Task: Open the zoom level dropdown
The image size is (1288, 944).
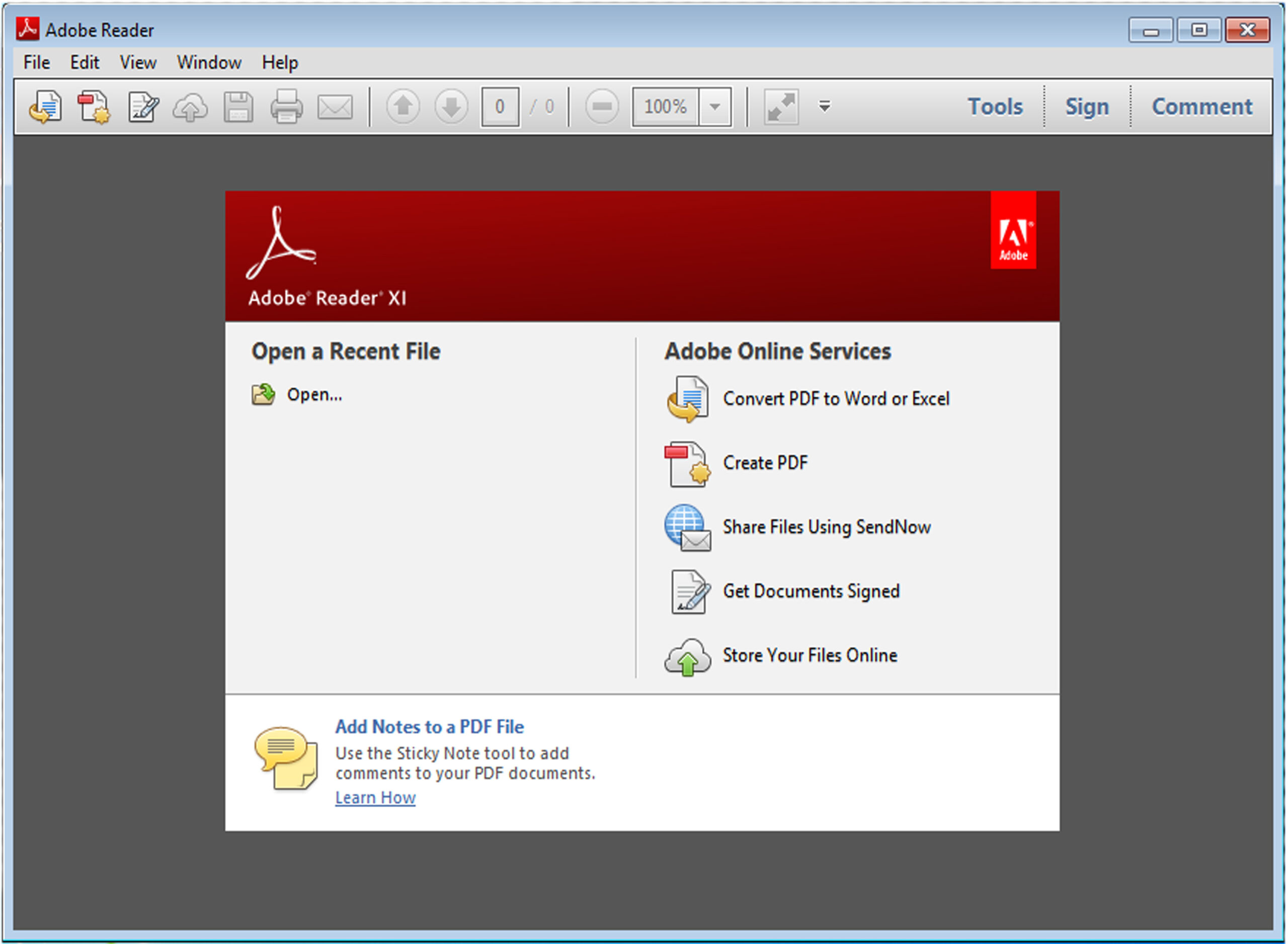Action: (x=714, y=106)
